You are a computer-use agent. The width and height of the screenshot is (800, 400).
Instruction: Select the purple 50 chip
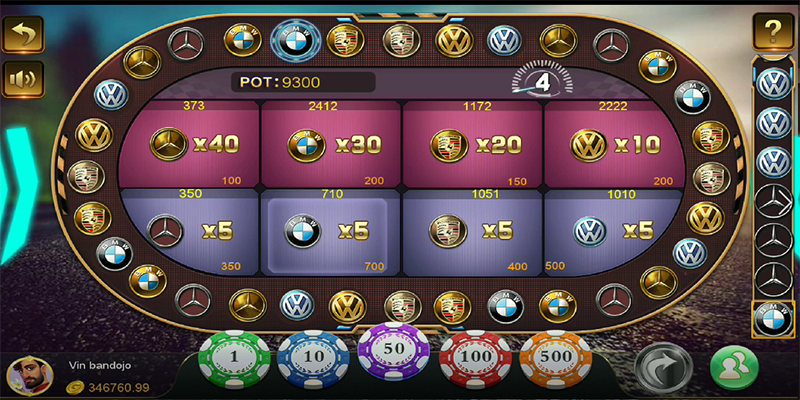[x=394, y=351]
